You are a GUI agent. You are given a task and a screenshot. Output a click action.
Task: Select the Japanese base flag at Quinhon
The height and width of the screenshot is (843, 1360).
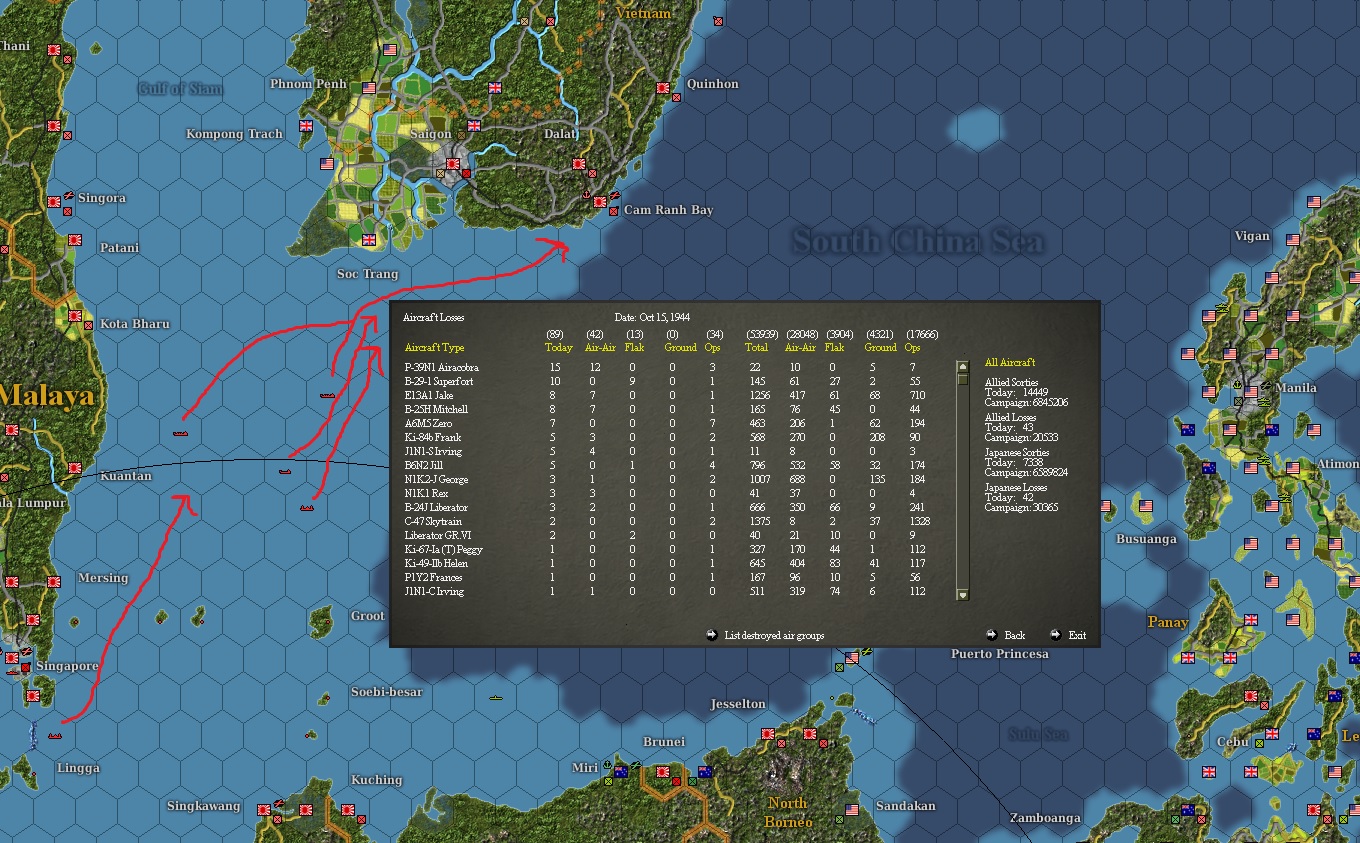click(x=662, y=88)
